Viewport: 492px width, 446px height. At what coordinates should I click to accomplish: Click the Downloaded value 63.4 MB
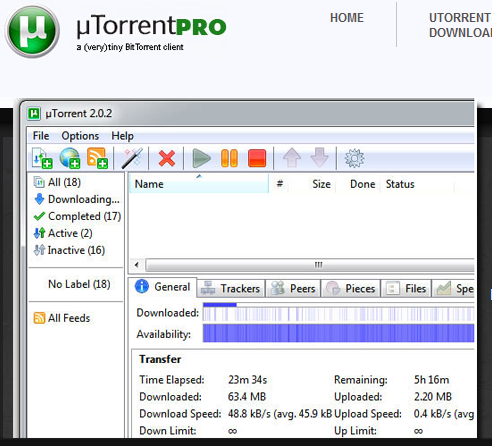(x=247, y=397)
